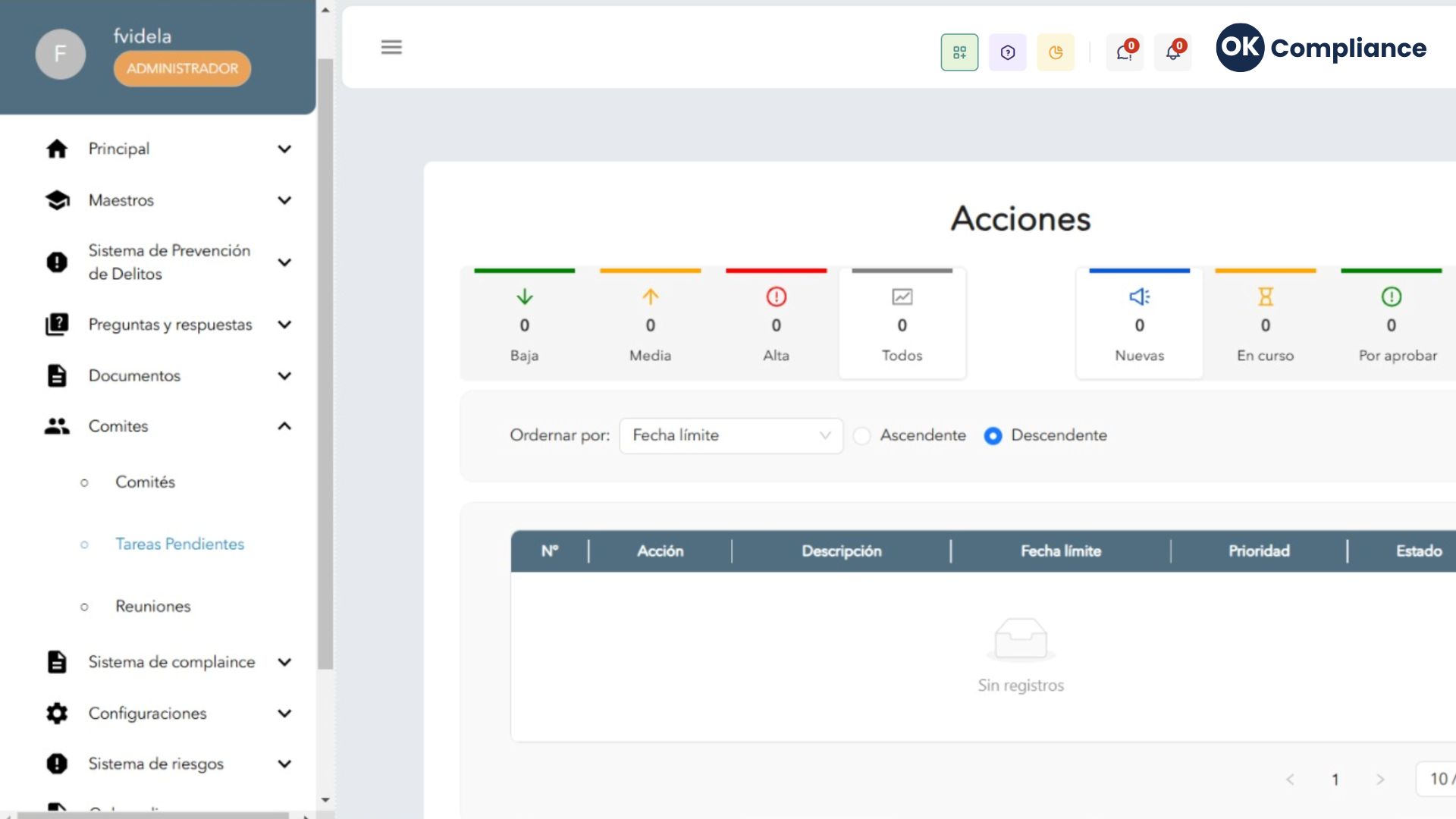Image resolution: width=1456 pixels, height=819 pixels.
Task: Click the Maestros graduation cap icon
Action: (x=57, y=200)
